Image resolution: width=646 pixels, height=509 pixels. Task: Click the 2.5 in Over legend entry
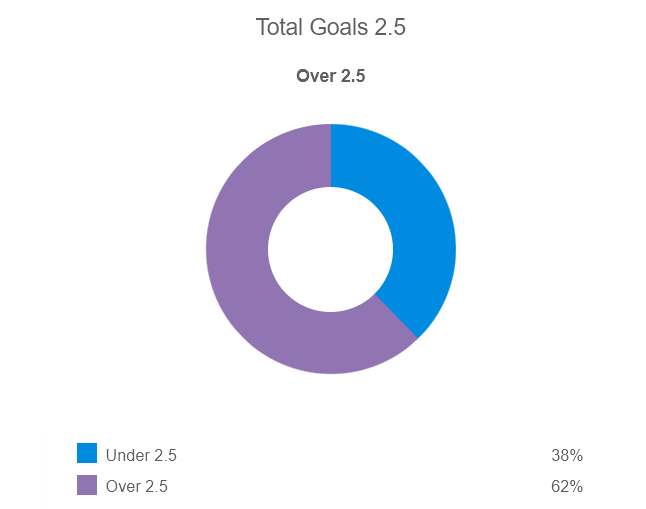tap(156, 487)
